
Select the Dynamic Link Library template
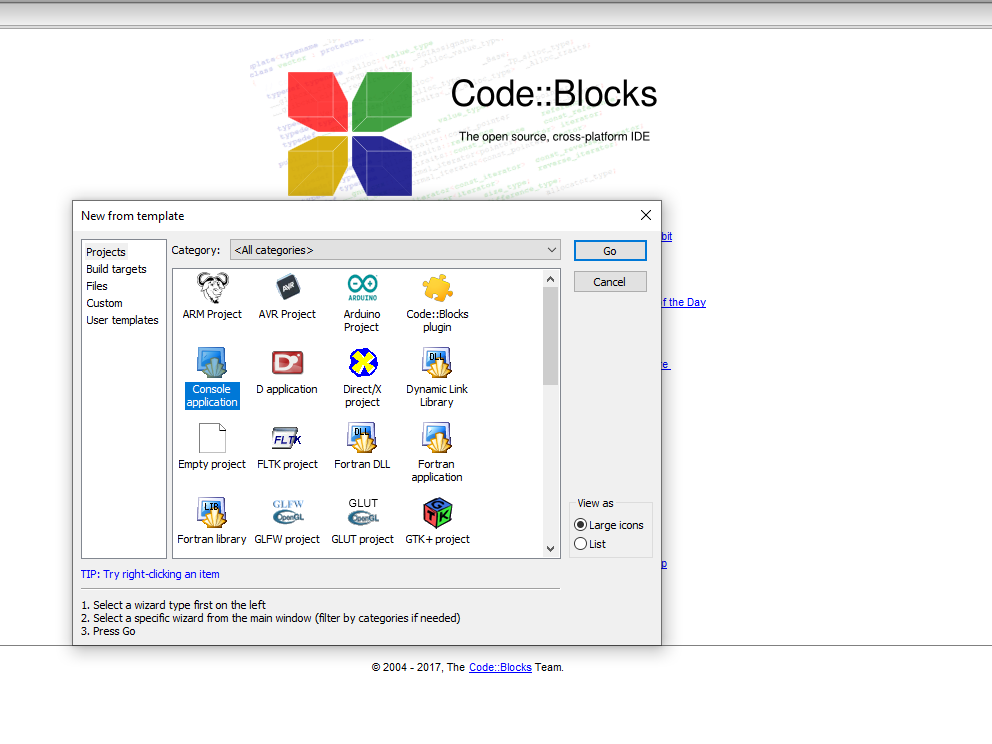tap(437, 378)
